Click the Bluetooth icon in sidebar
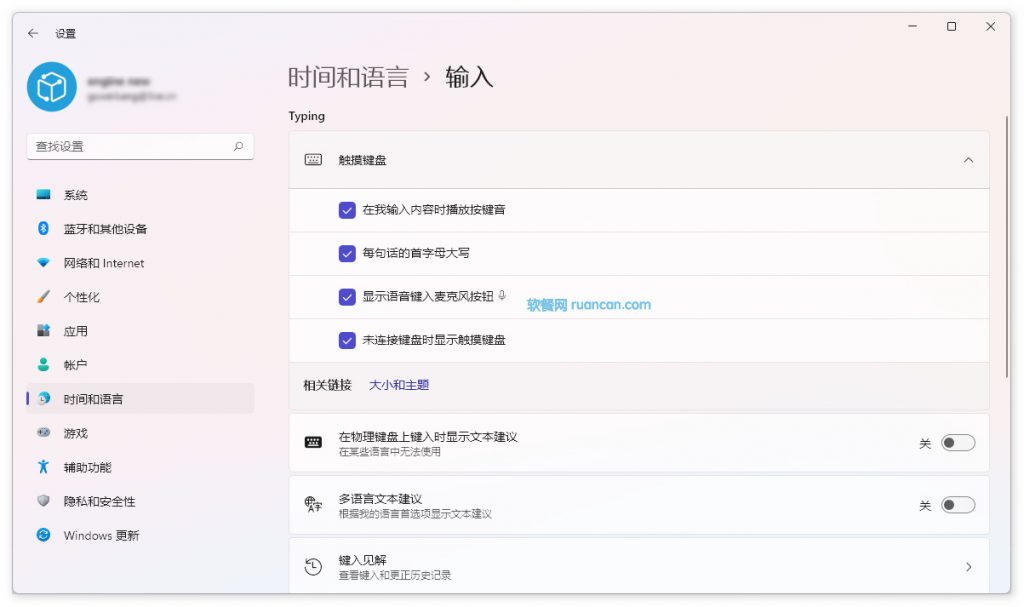Image resolution: width=1024 pixels, height=607 pixels. coord(43,229)
